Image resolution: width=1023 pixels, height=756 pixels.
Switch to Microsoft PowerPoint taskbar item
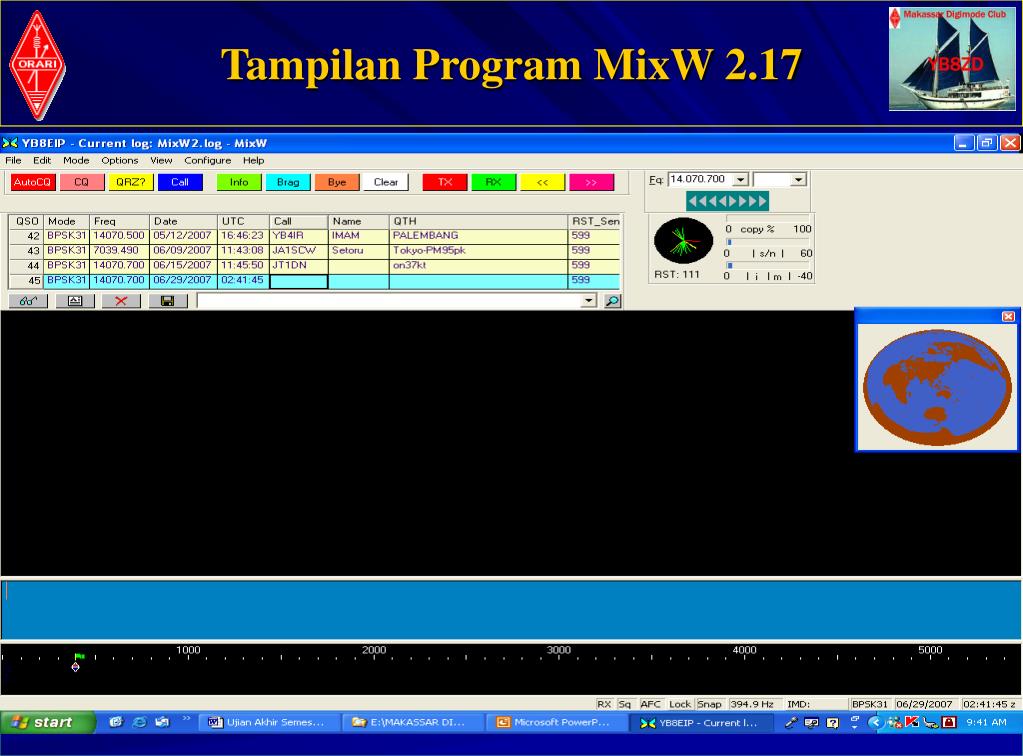(x=555, y=722)
